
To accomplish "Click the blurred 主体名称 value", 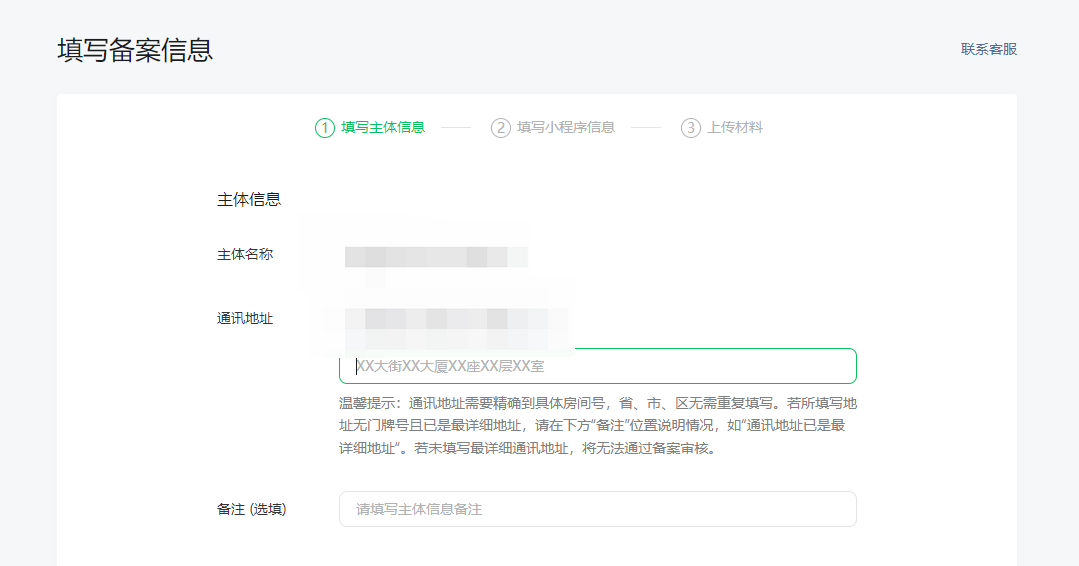I will coord(435,256).
